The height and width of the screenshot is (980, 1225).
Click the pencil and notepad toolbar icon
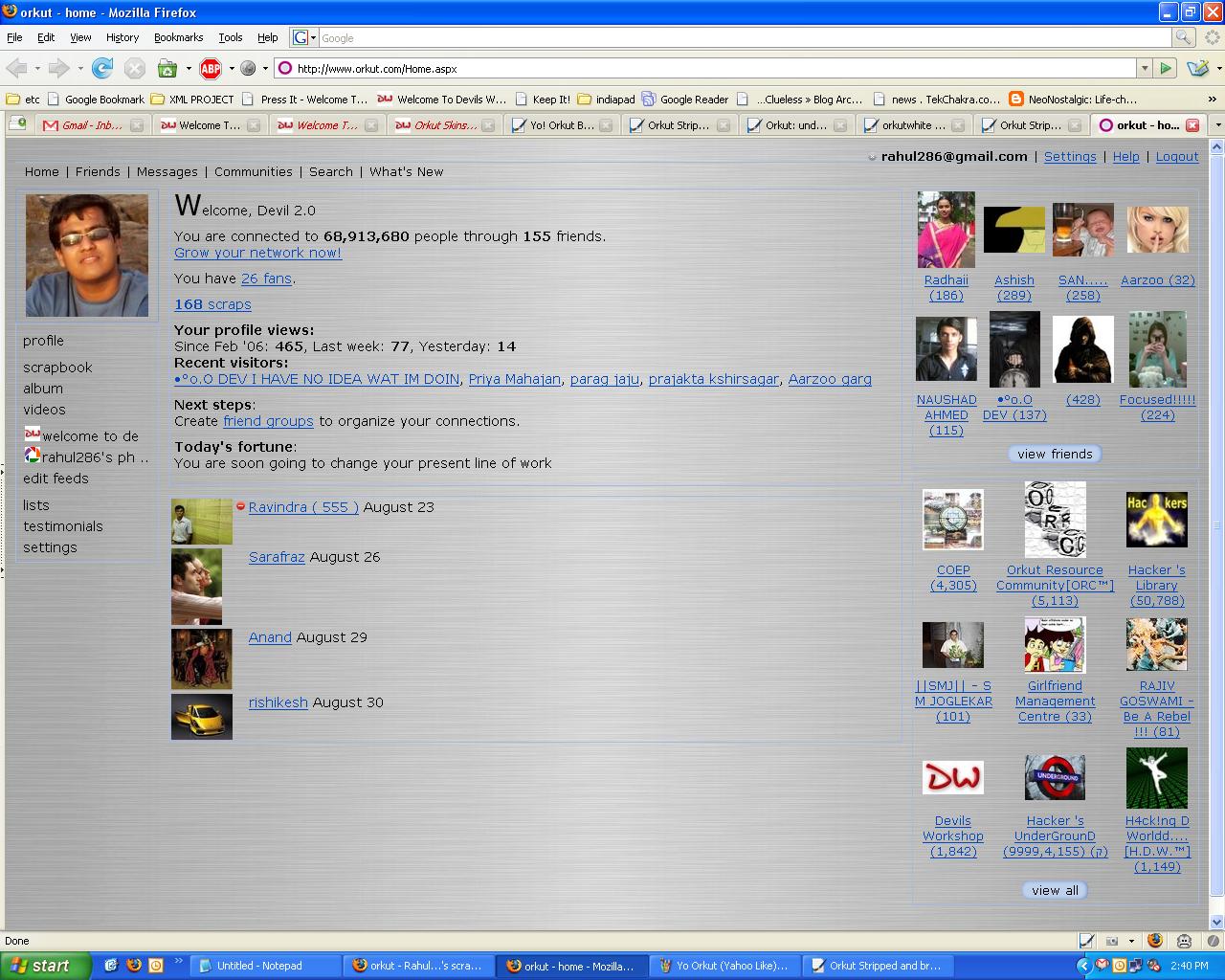point(1197,68)
